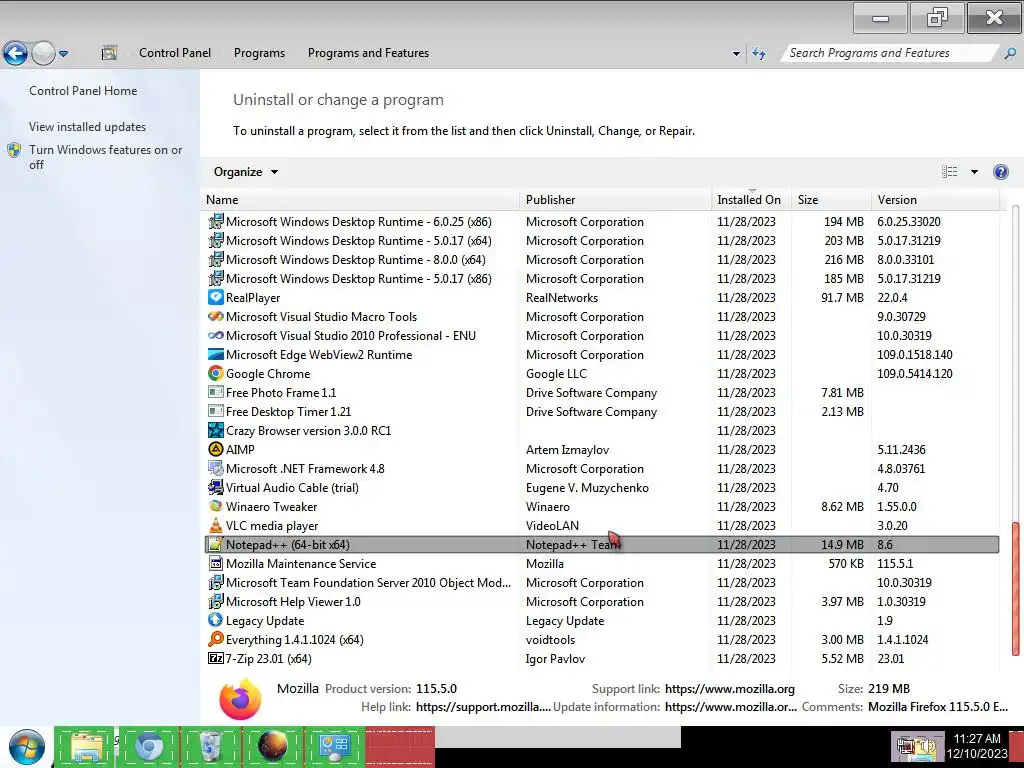Click the Free Desktop Timer 1.21 icon
This screenshot has width=1024, height=768.
point(216,411)
